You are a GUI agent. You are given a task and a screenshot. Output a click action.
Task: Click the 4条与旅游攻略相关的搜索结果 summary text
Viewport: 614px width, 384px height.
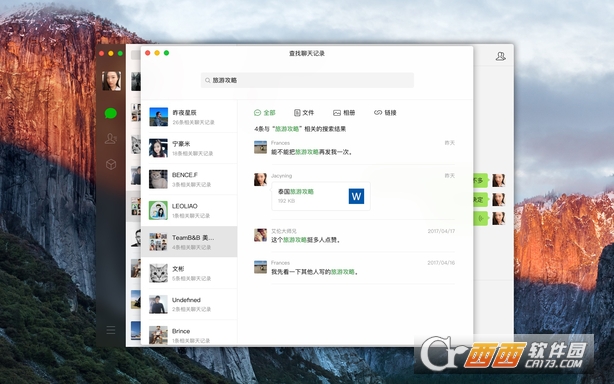point(300,129)
